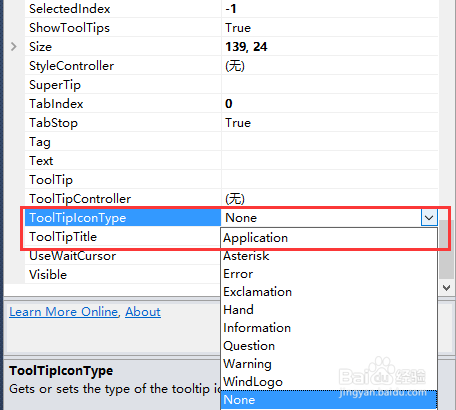The image size is (456, 410).
Task: Select the Tag property row
Action: pos(231,142)
